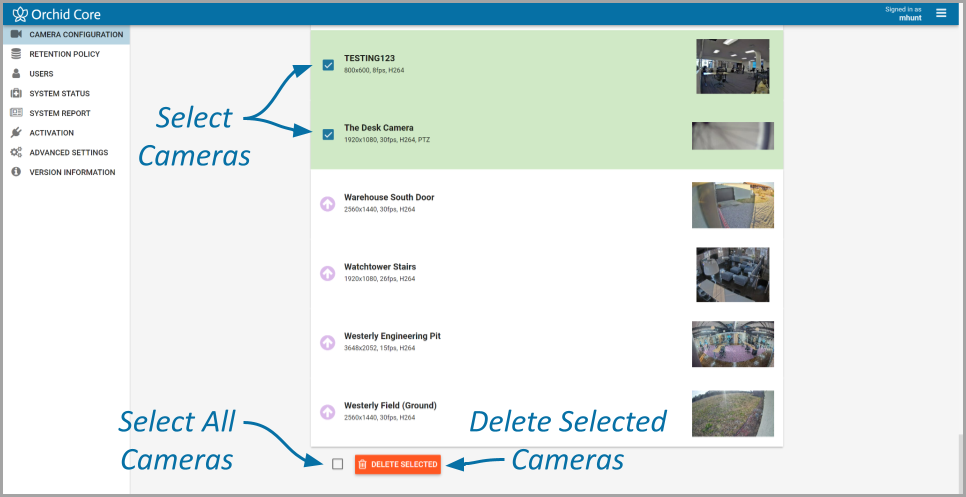
Task: Click the signed in user mhunt
Action: tap(910, 18)
